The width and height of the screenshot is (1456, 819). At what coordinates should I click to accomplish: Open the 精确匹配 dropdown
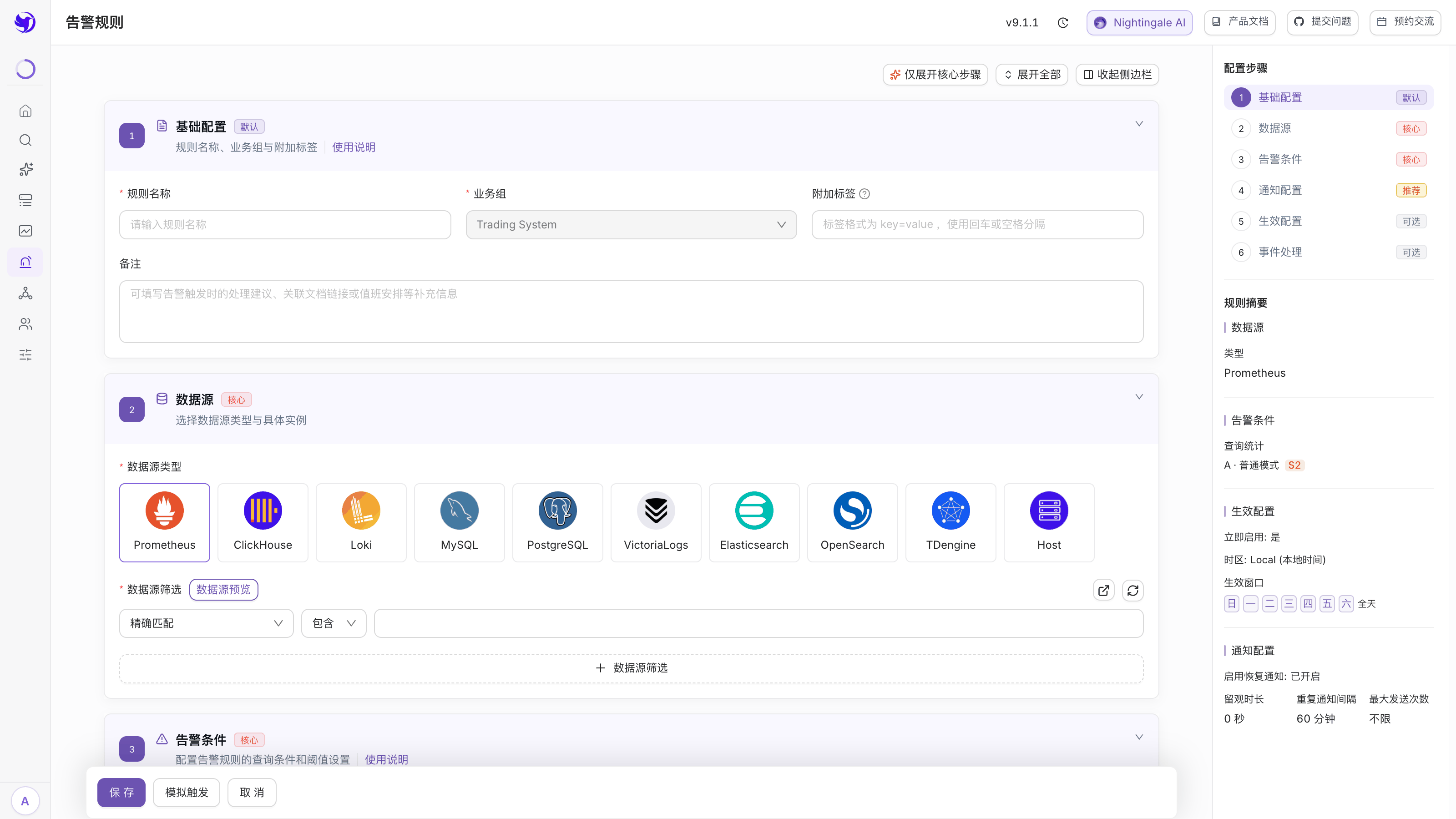[206, 623]
